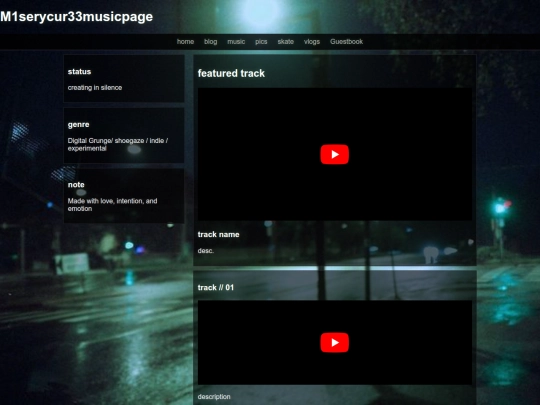Click the 'genre' sidebar heading
Image resolution: width=540 pixels, height=405 pixels.
78,125
